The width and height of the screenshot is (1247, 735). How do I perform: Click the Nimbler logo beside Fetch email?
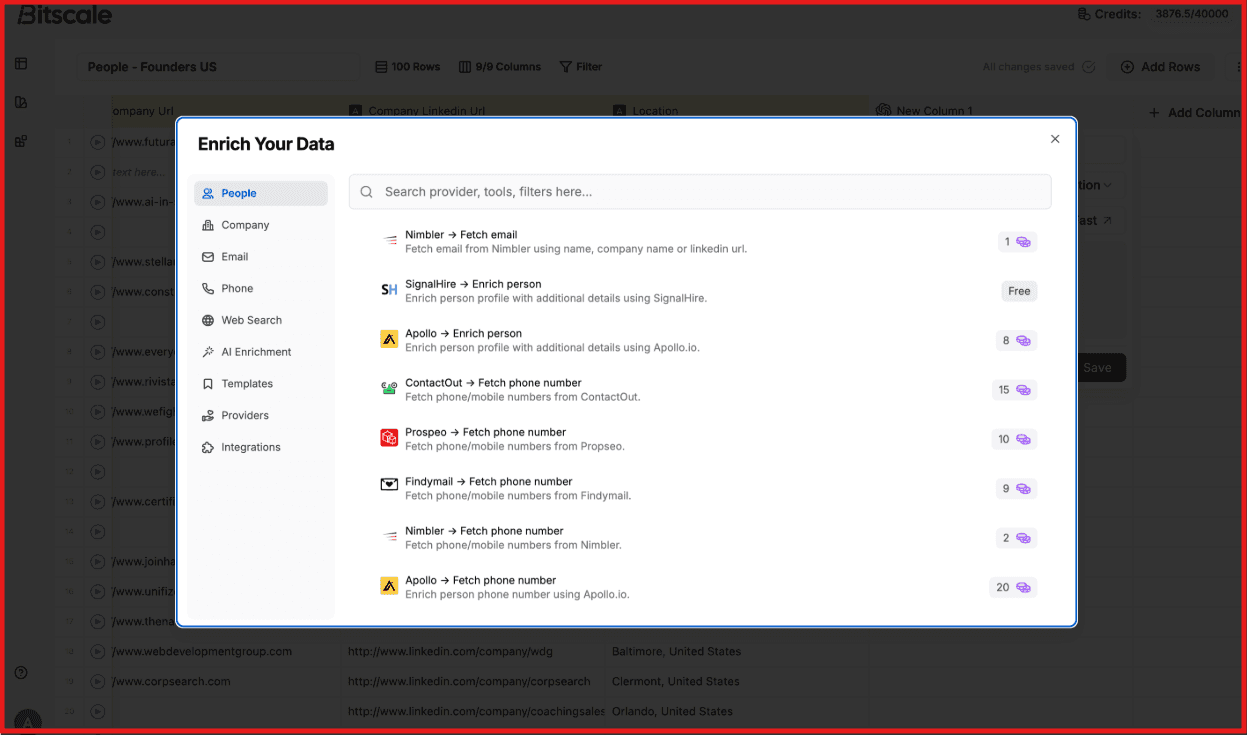tap(390, 241)
